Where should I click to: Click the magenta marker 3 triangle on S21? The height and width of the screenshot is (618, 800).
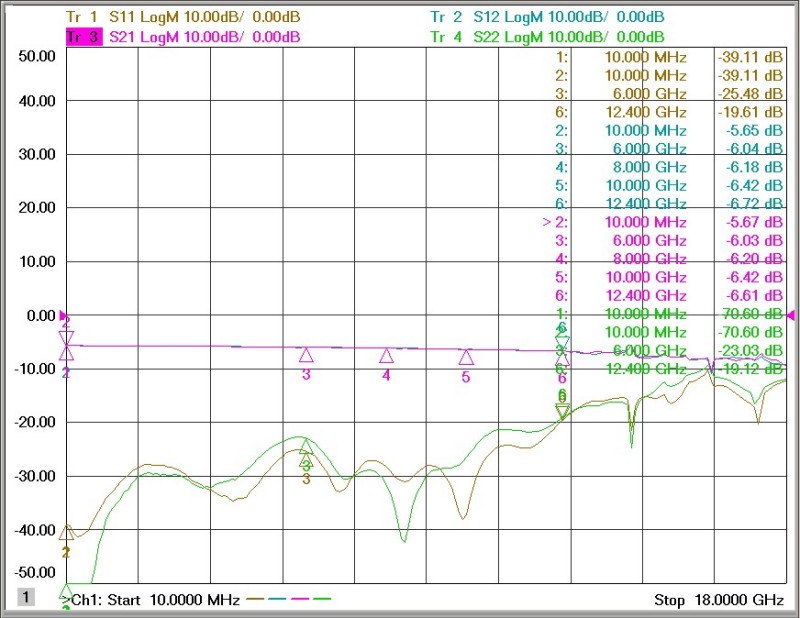coord(306,355)
